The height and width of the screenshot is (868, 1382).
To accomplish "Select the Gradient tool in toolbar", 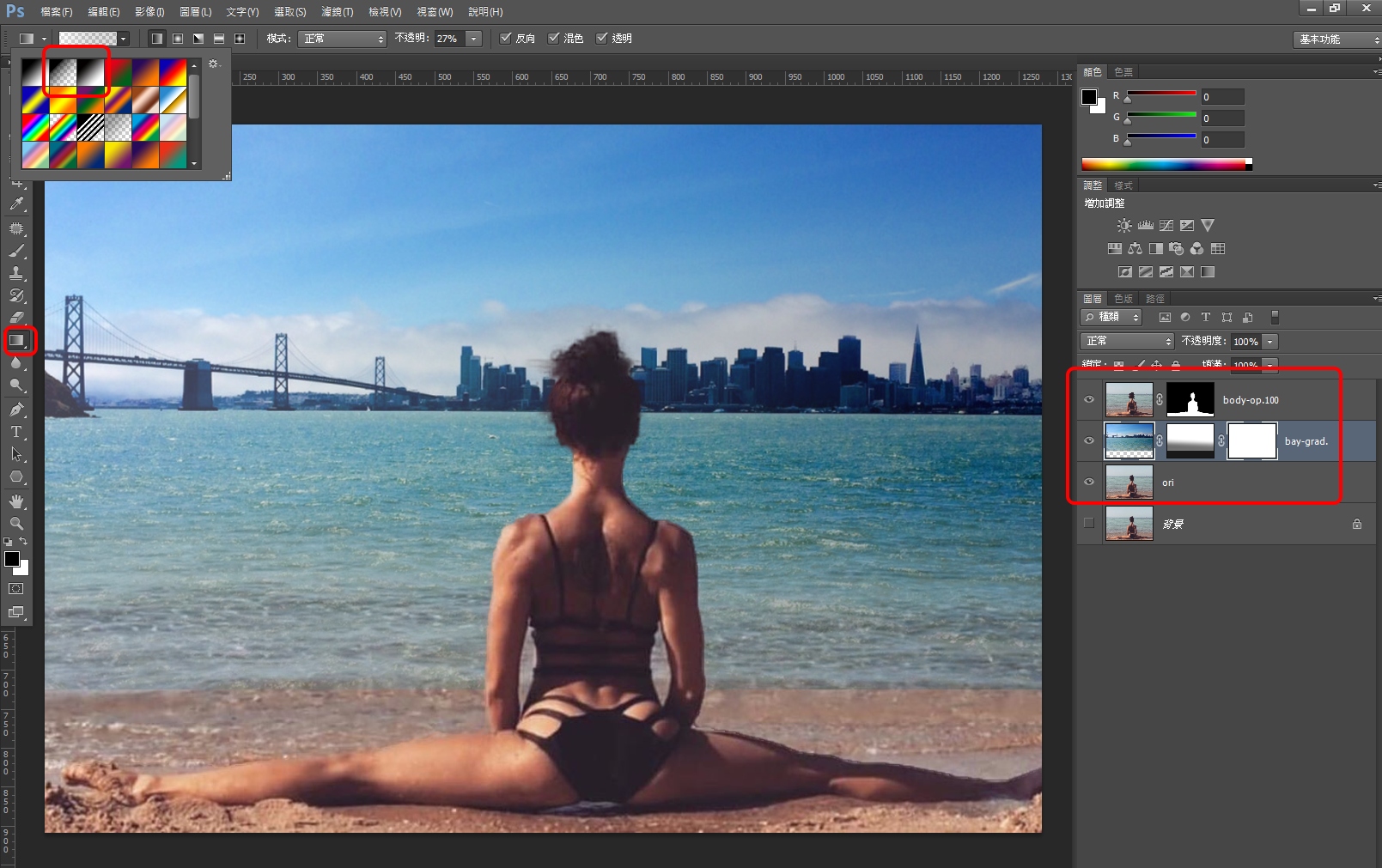I will click(16, 341).
